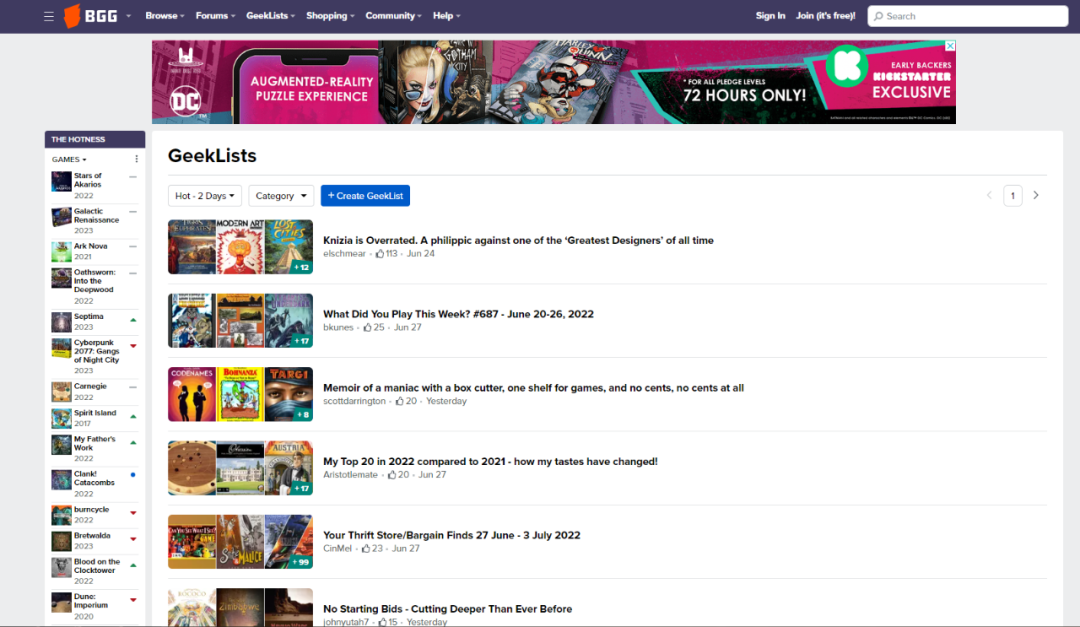Go to next GeekLists page arrow
This screenshot has width=1080, height=627.
(1035, 196)
